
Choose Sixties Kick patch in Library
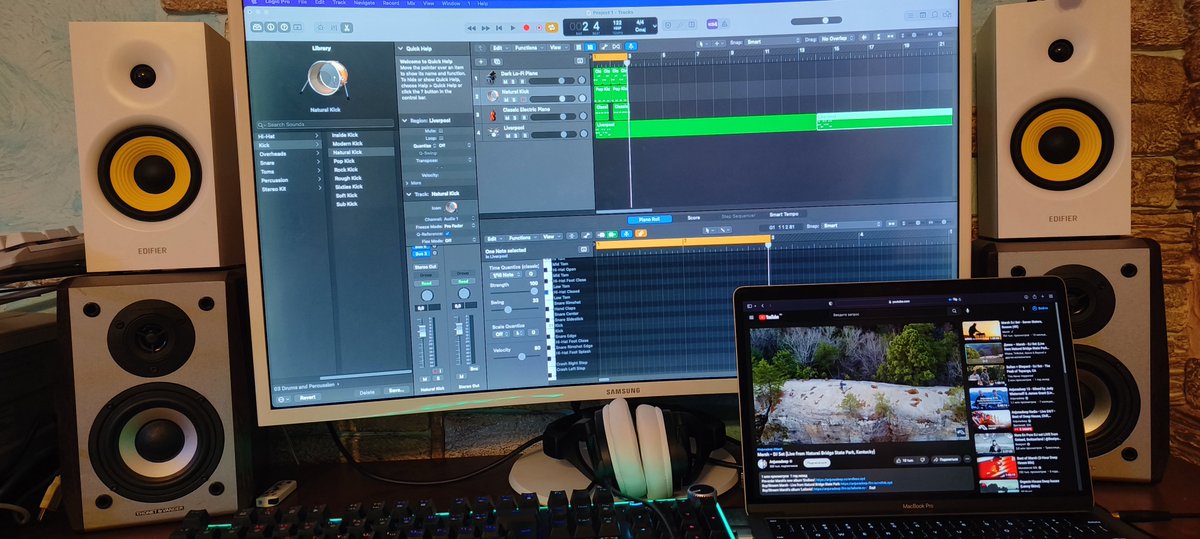coord(349,186)
